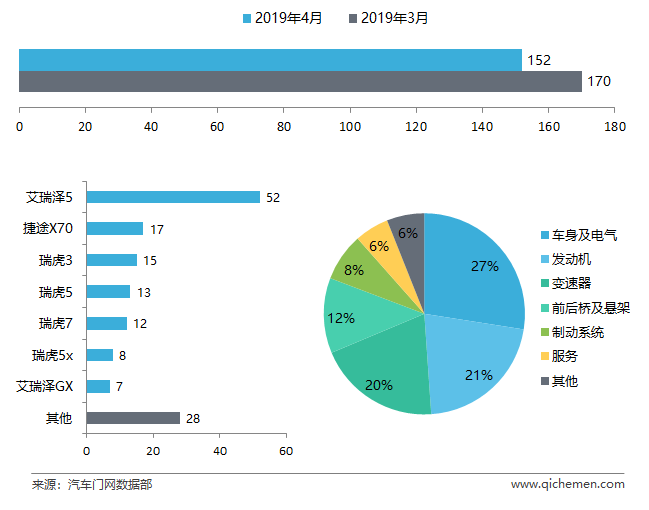Image resolution: width=649 pixels, height=510 pixels.
Task: Click the value label 17
Action: [x=157, y=229]
